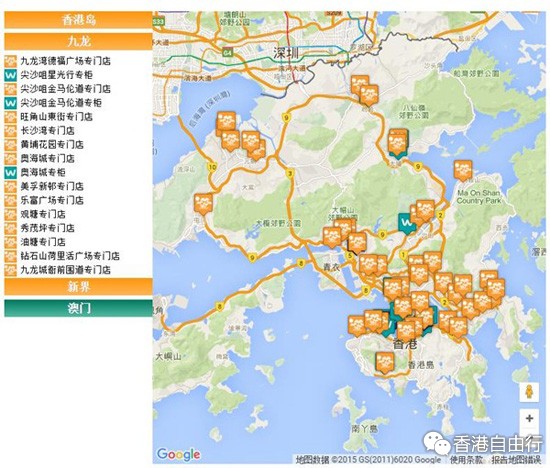Viewport: 550px width, 468px height.
Task: Zoom in with the map plus button
Action: (x=529, y=418)
